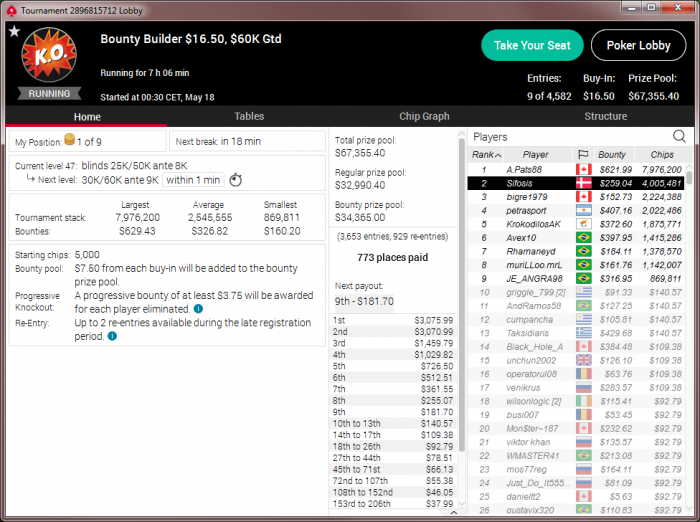Viewport: 700px width, 522px height.
Task: Click Romania flag for operatorul08
Action: (x=583, y=374)
